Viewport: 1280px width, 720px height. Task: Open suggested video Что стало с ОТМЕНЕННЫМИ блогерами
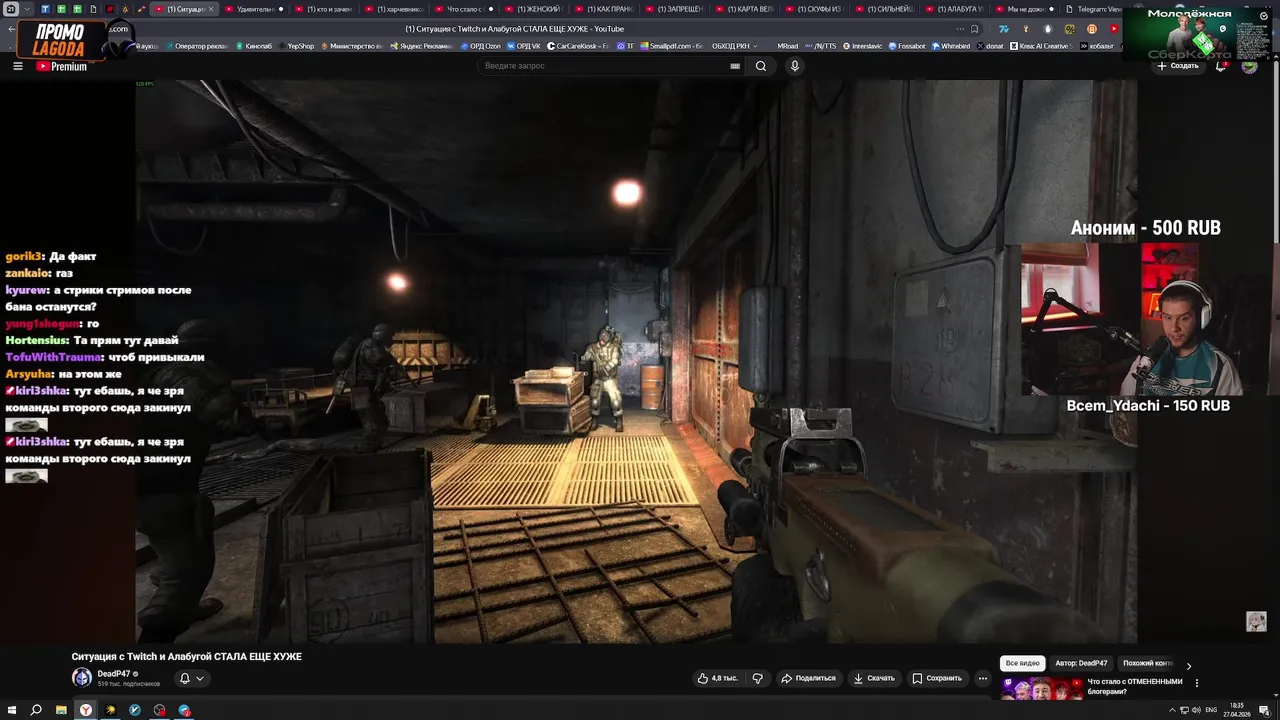click(x=1134, y=686)
